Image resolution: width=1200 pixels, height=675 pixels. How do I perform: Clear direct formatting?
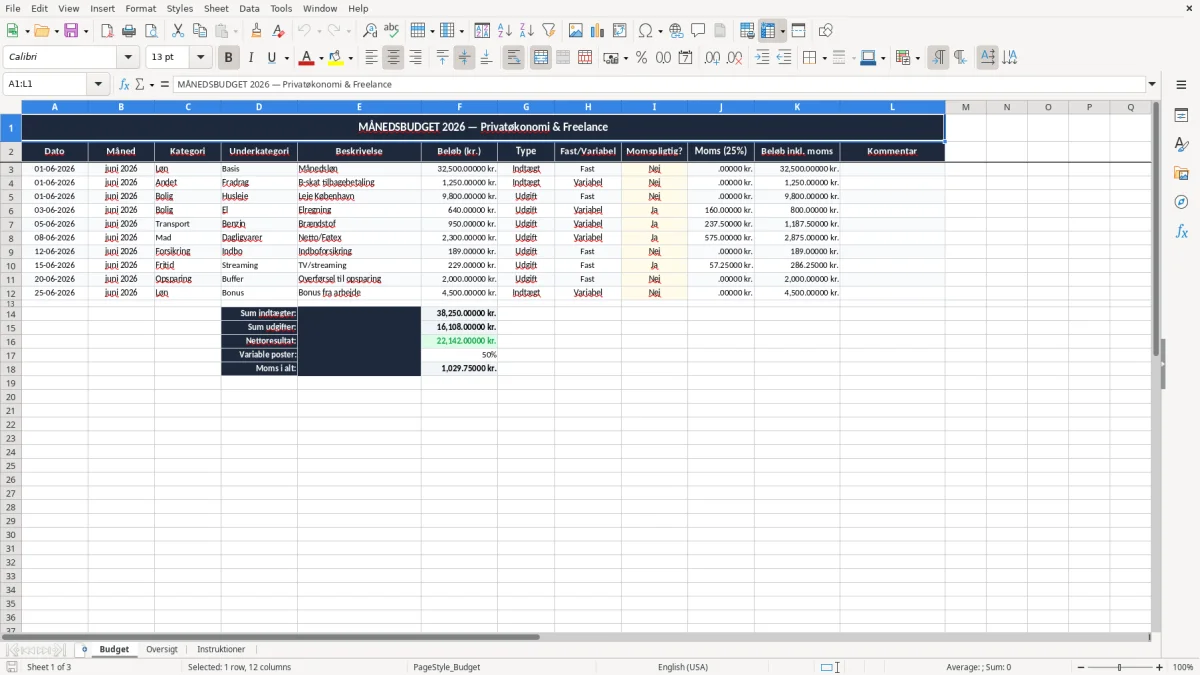pos(279,31)
